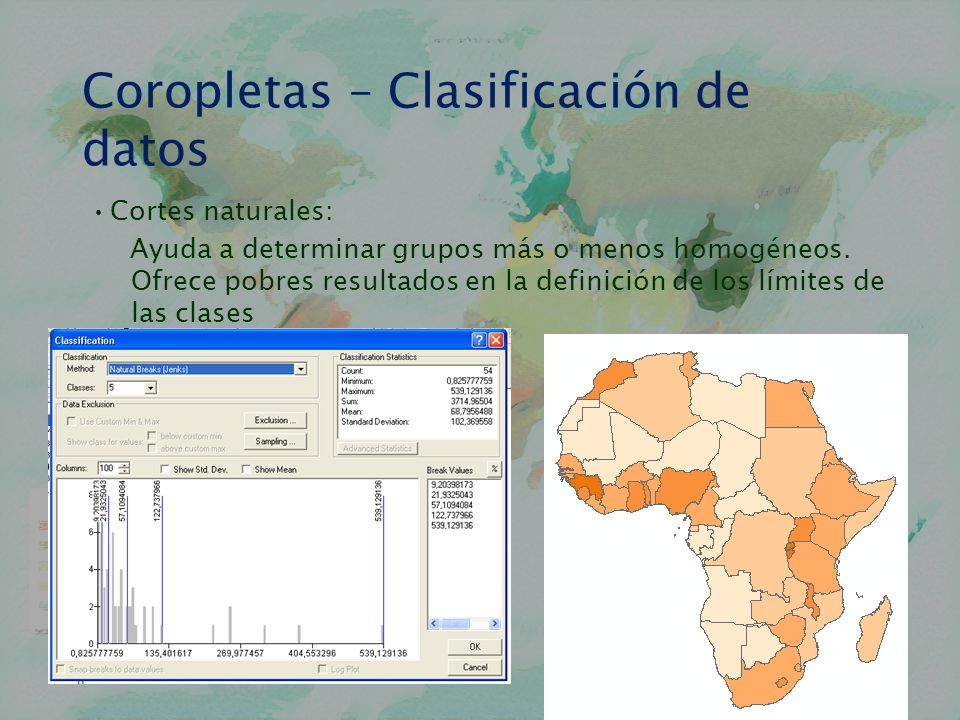Click the Advanced Statistics button

[x=377, y=448]
